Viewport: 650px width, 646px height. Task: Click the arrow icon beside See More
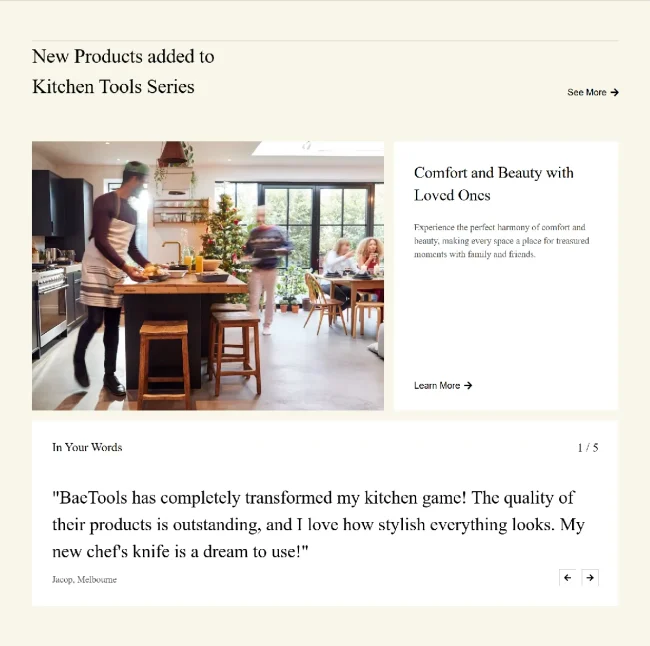[x=614, y=92]
